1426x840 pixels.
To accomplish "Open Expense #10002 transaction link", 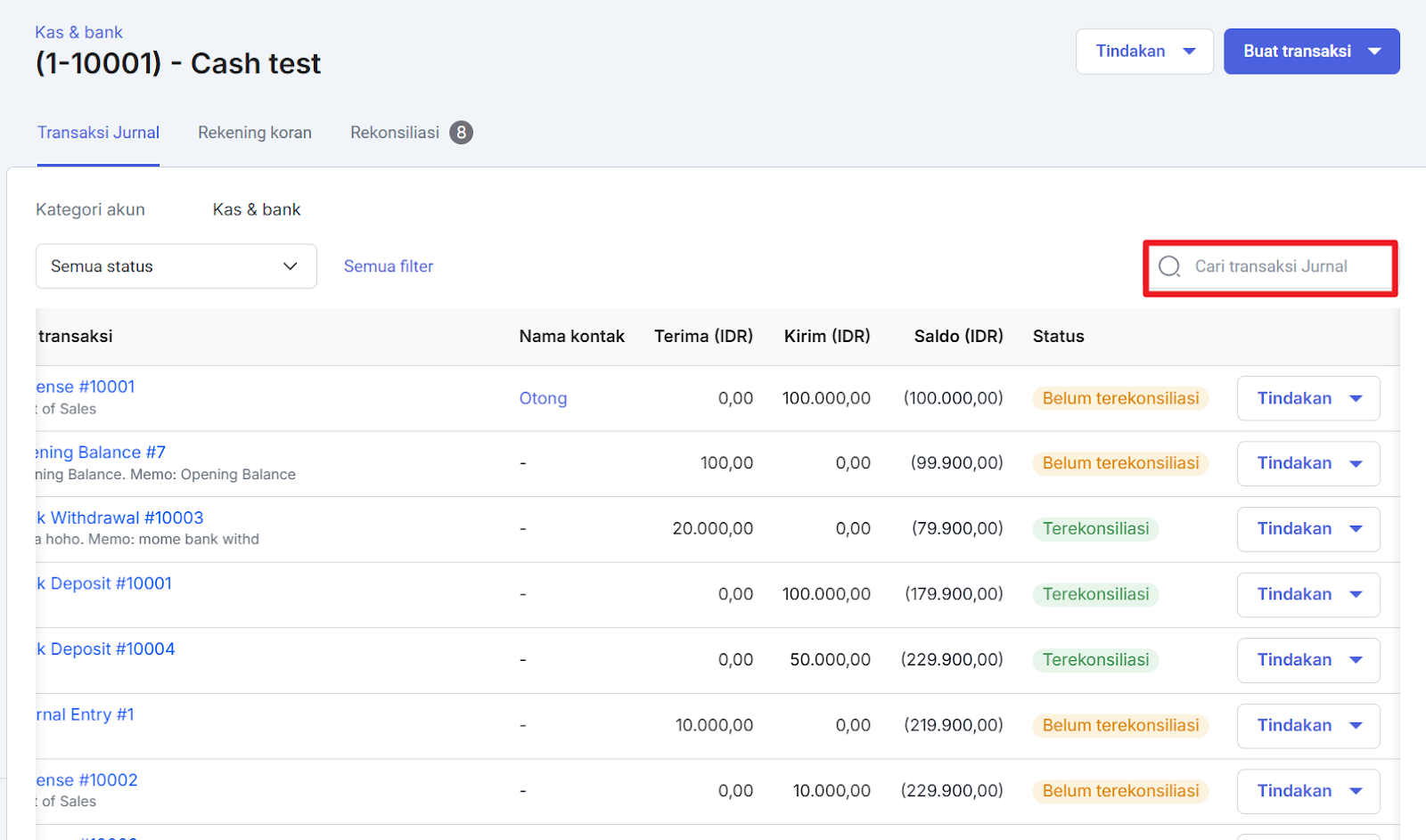I will coord(86,780).
